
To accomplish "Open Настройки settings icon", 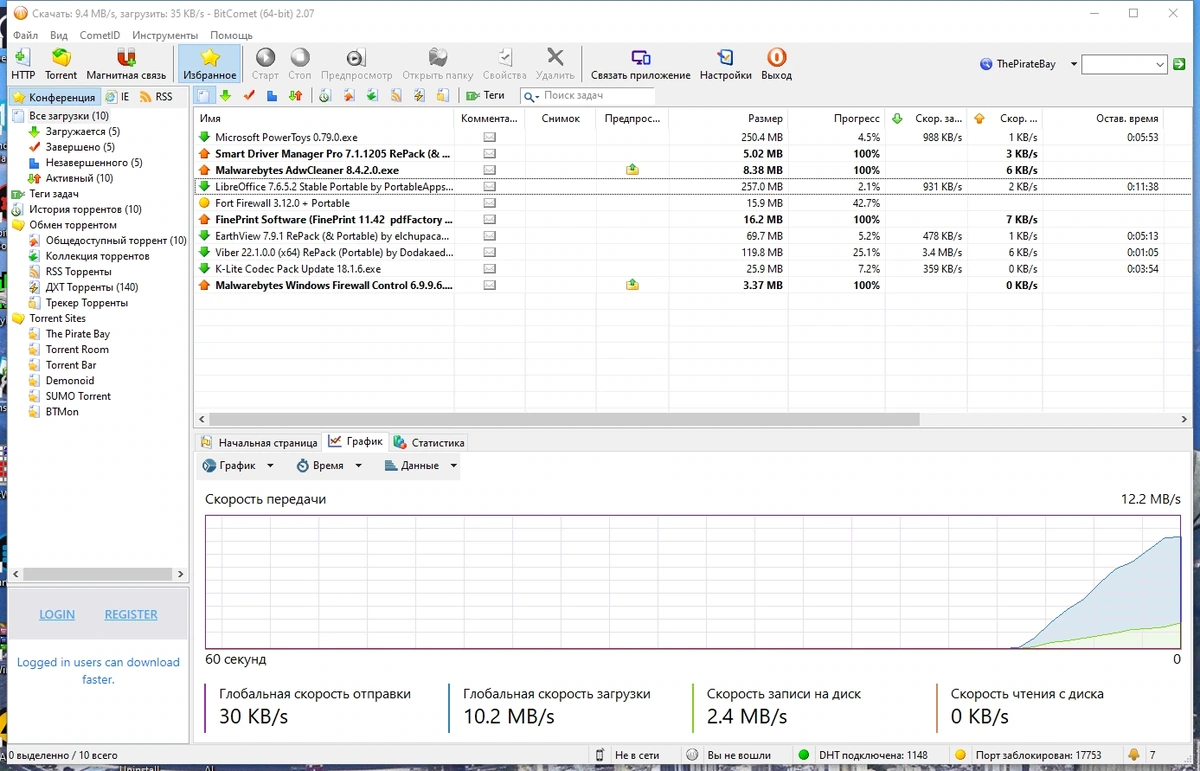I will click(725, 64).
